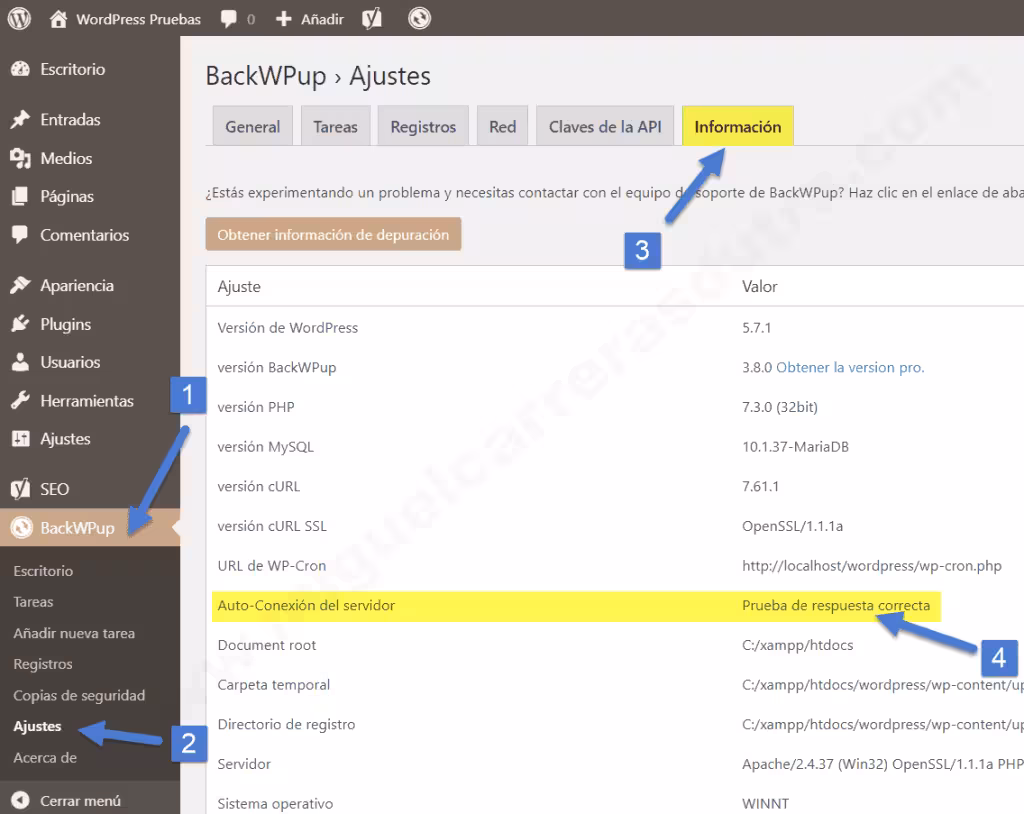Open Usuarios menu item
This screenshot has width=1024, height=814.
(x=71, y=362)
